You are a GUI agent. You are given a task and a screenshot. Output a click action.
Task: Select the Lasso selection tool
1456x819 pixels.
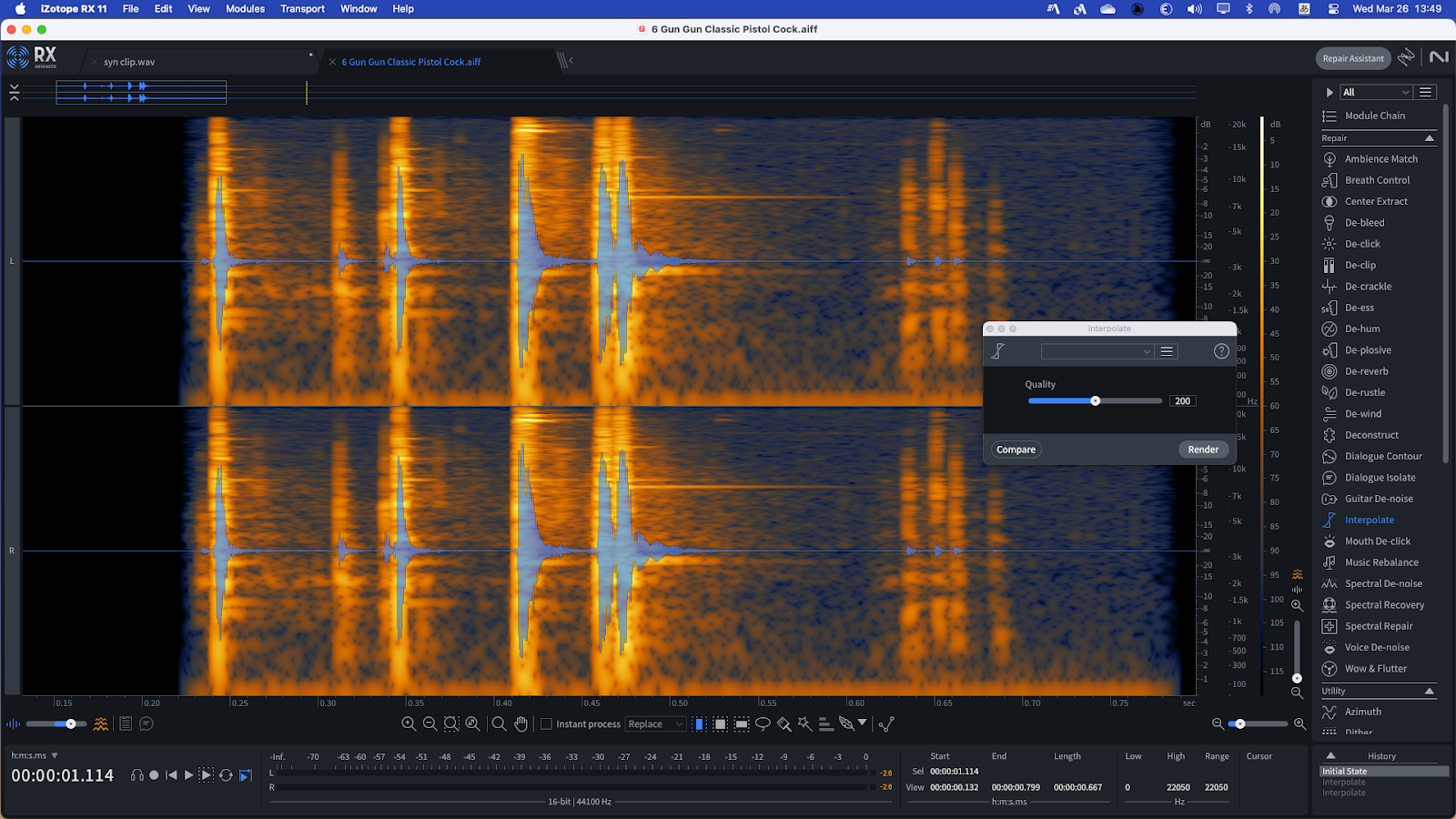click(763, 724)
